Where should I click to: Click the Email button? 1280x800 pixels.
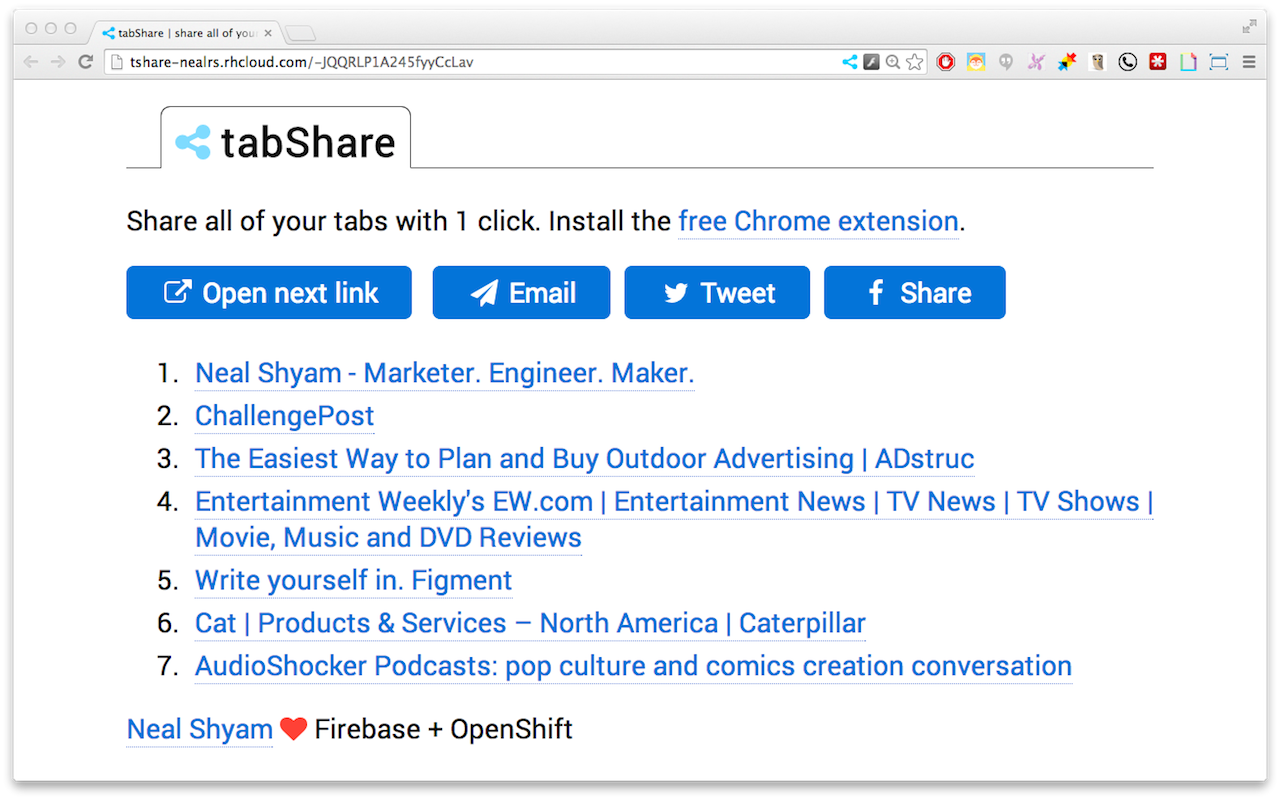(x=521, y=293)
